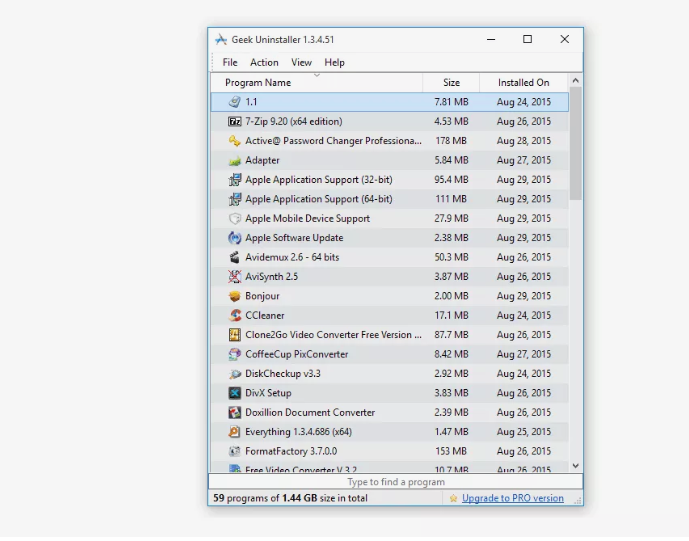Click the Avidemux 2.6 icon
The width and height of the screenshot is (689, 541).
235,258
